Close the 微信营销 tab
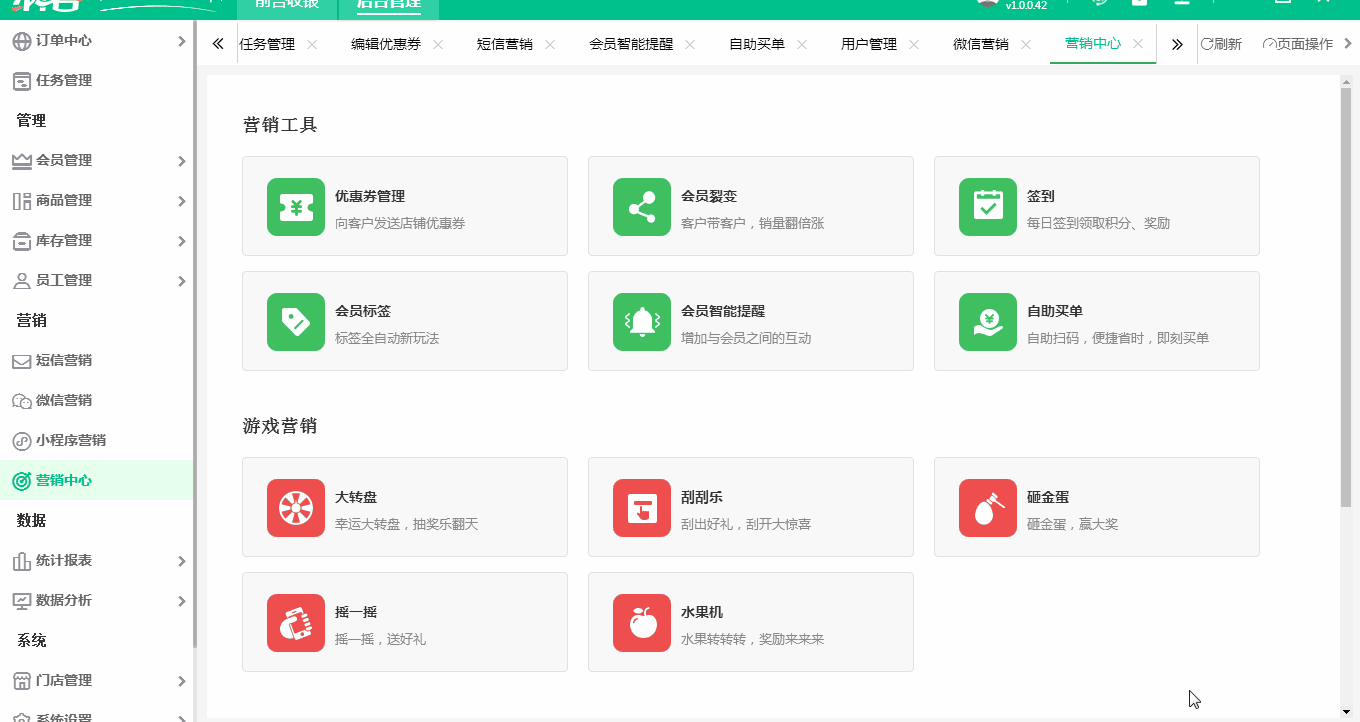Viewport: 1360px width, 722px height. tap(1026, 44)
